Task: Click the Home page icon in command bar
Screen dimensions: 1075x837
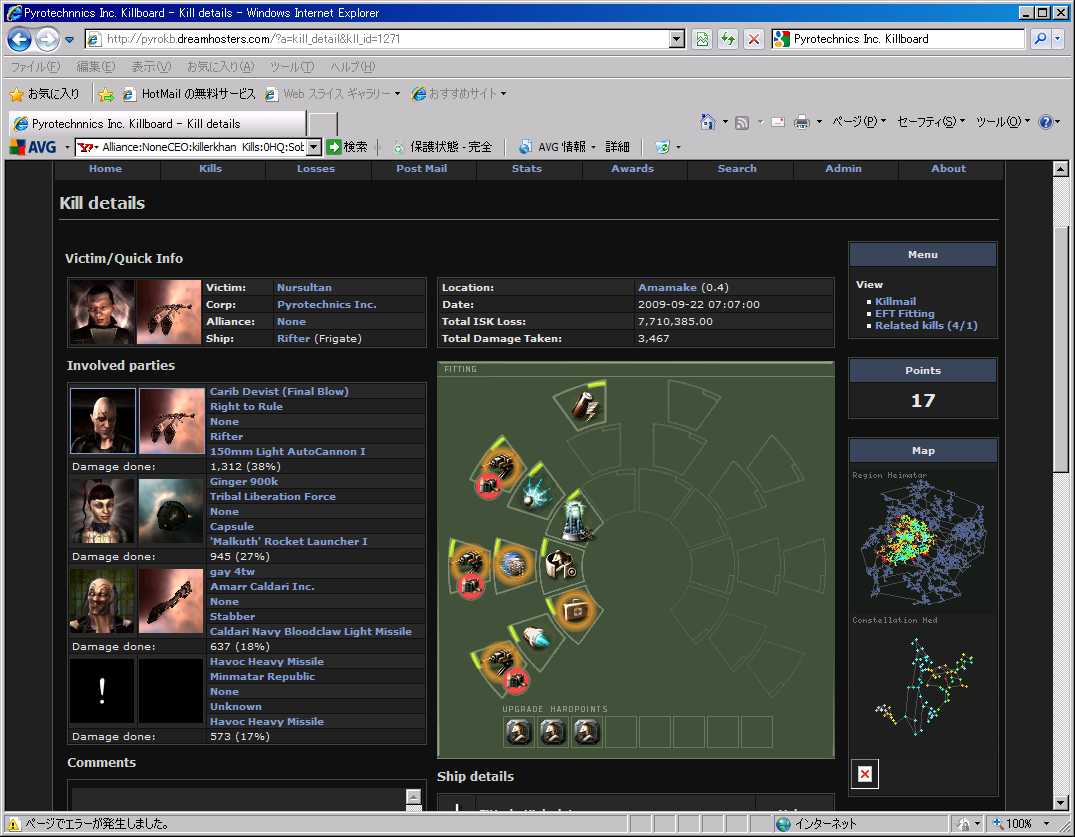Action: 708,122
